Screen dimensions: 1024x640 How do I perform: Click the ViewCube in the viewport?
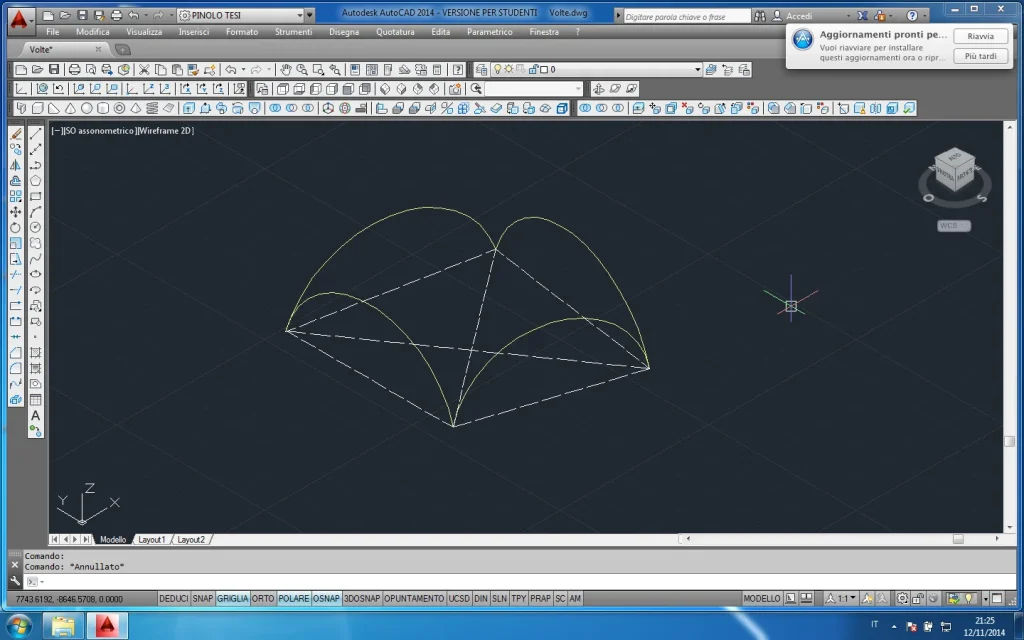[955, 169]
